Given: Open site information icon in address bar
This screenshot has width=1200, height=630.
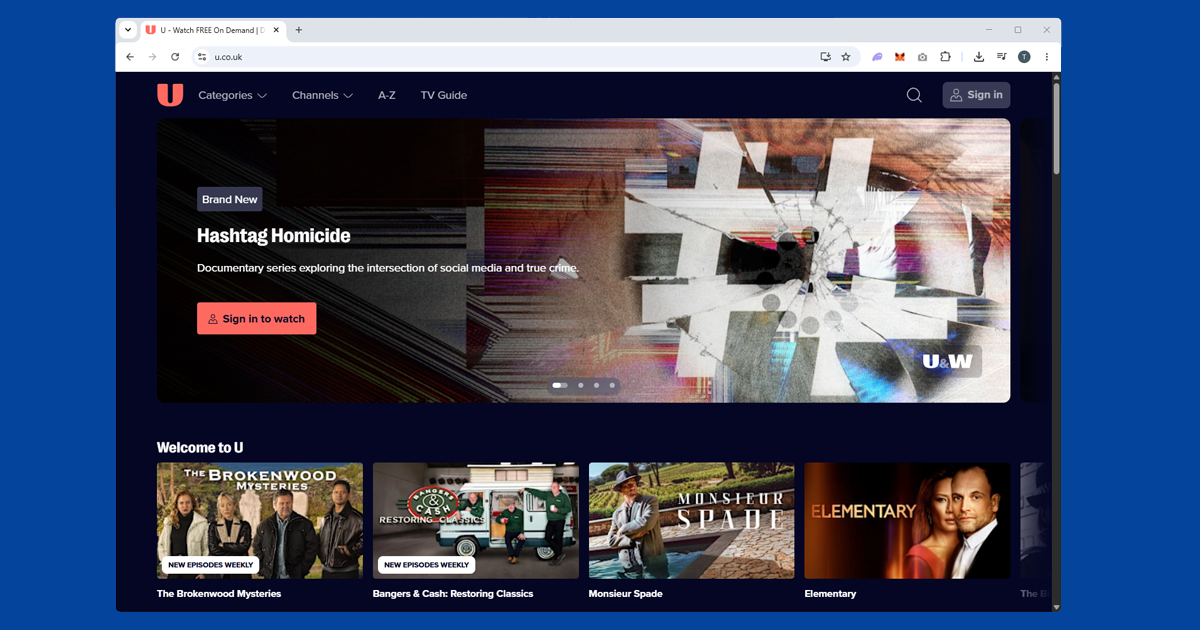Looking at the screenshot, I should click(x=201, y=57).
